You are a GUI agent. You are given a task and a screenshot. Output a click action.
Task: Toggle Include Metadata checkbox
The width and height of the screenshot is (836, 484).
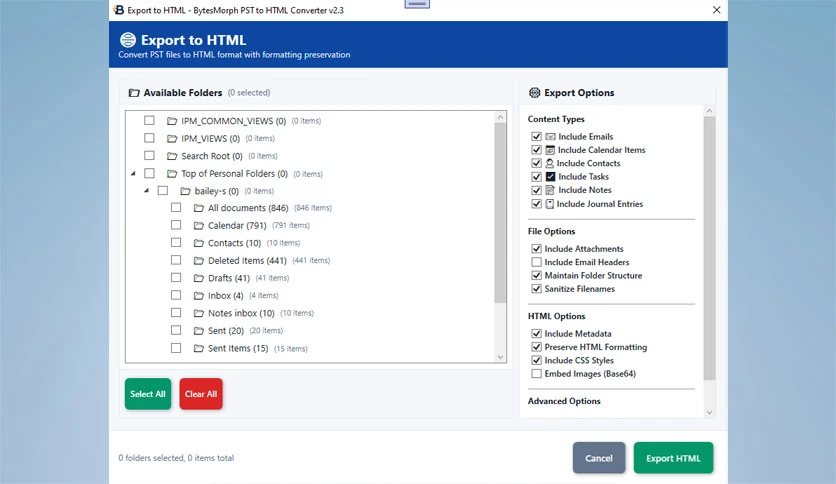[x=536, y=334]
